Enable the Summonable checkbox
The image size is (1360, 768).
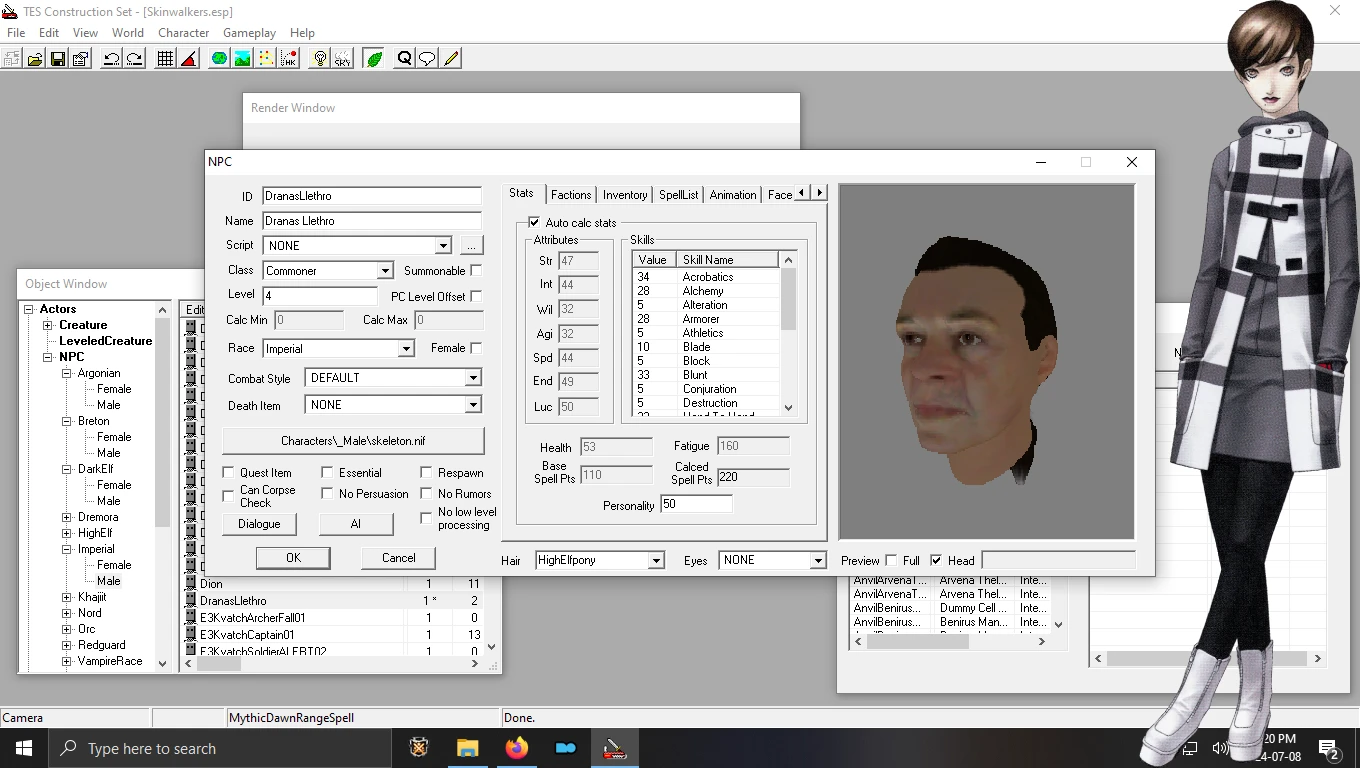click(x=476, y=270)
